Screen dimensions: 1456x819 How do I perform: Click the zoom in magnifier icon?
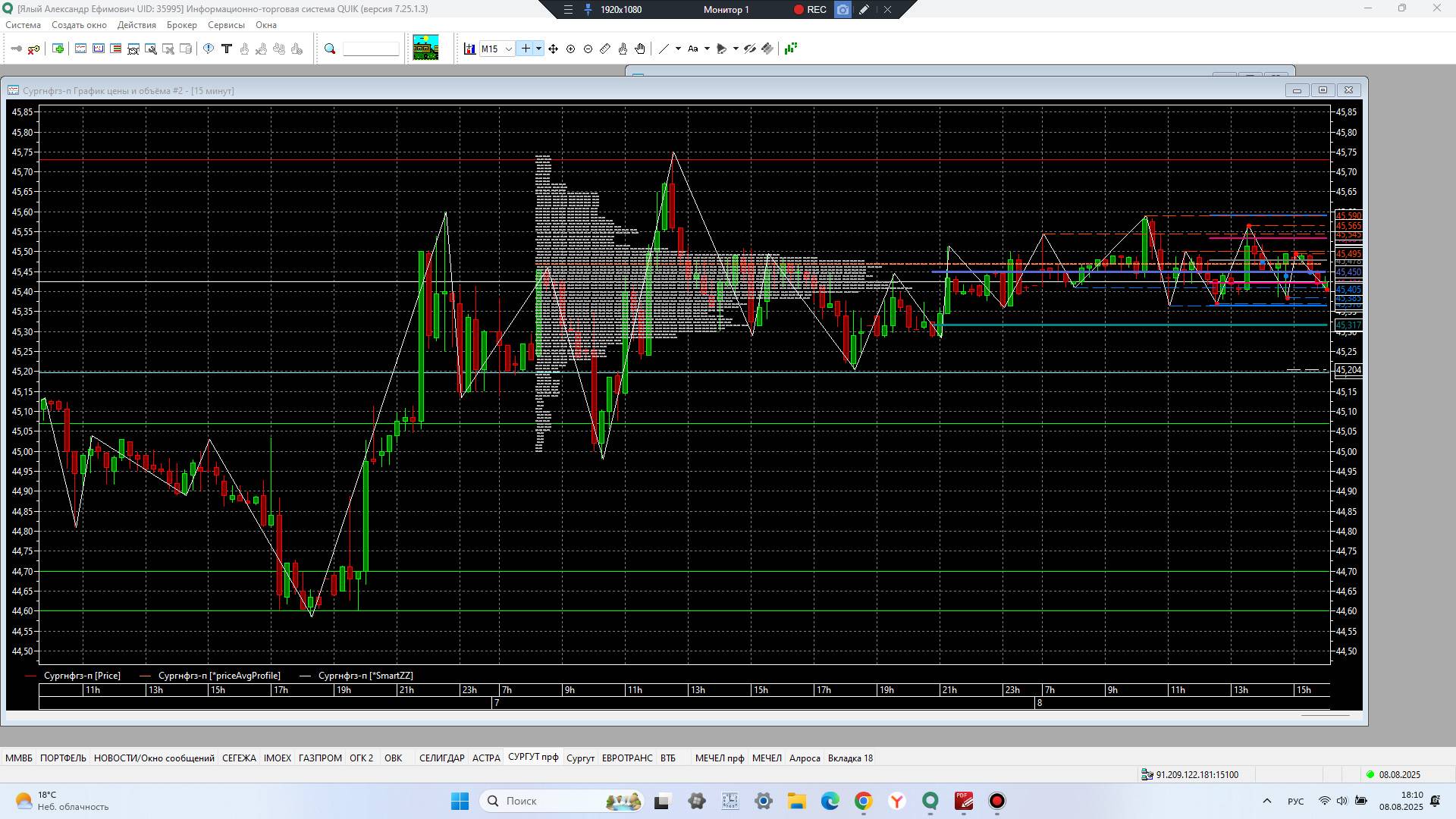tap(571, 49)
